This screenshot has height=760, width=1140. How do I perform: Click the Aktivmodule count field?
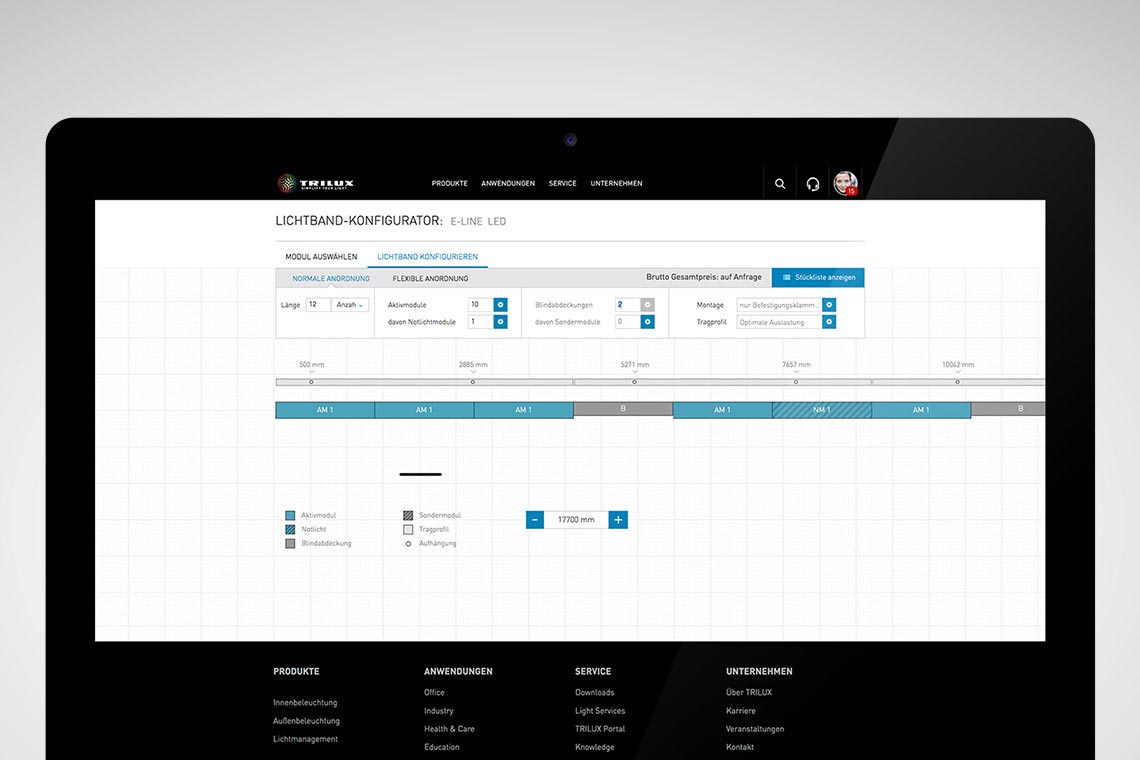[x=481, y=305]
